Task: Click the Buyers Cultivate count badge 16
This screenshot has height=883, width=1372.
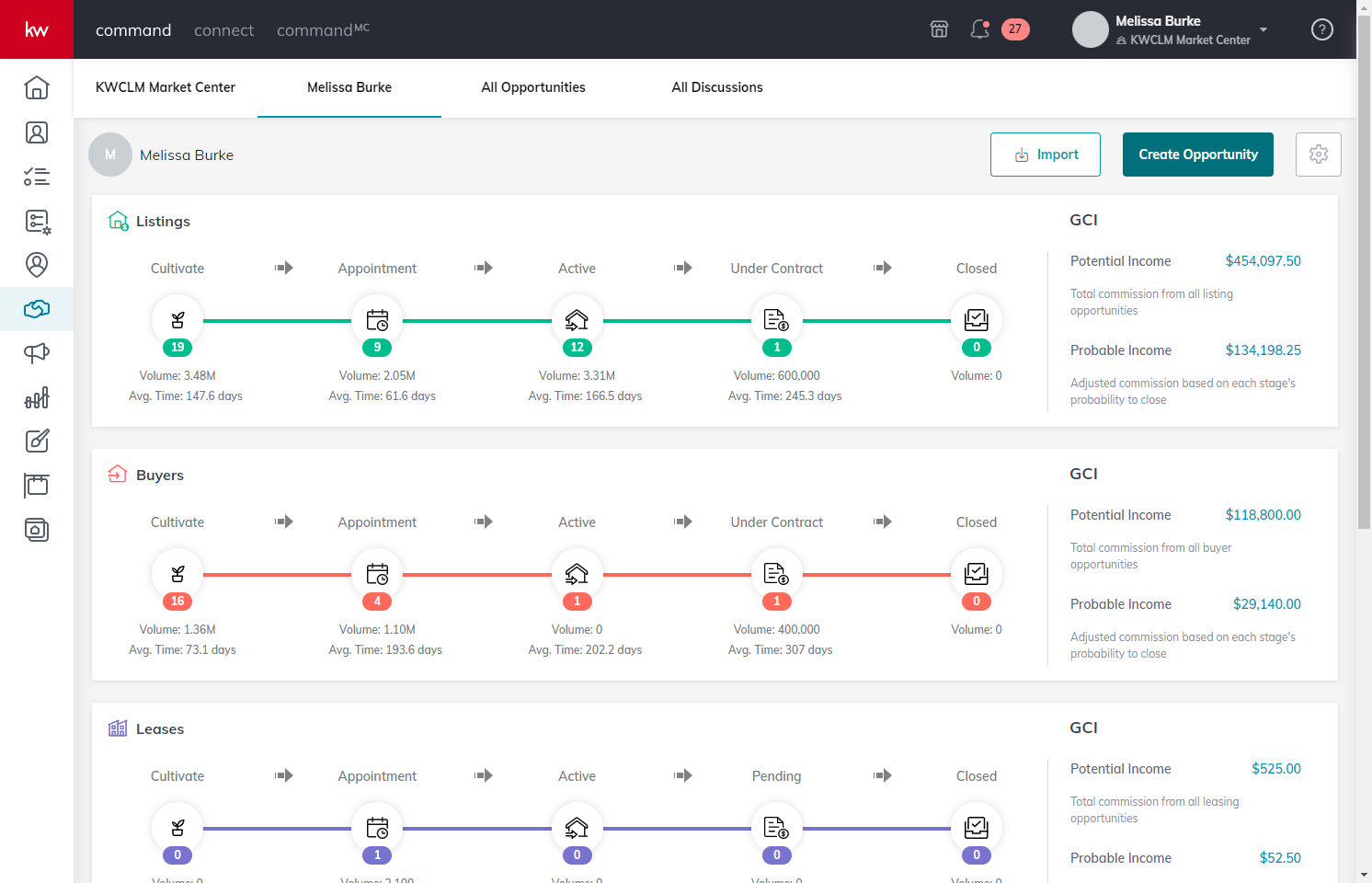Action: [177, 602]
